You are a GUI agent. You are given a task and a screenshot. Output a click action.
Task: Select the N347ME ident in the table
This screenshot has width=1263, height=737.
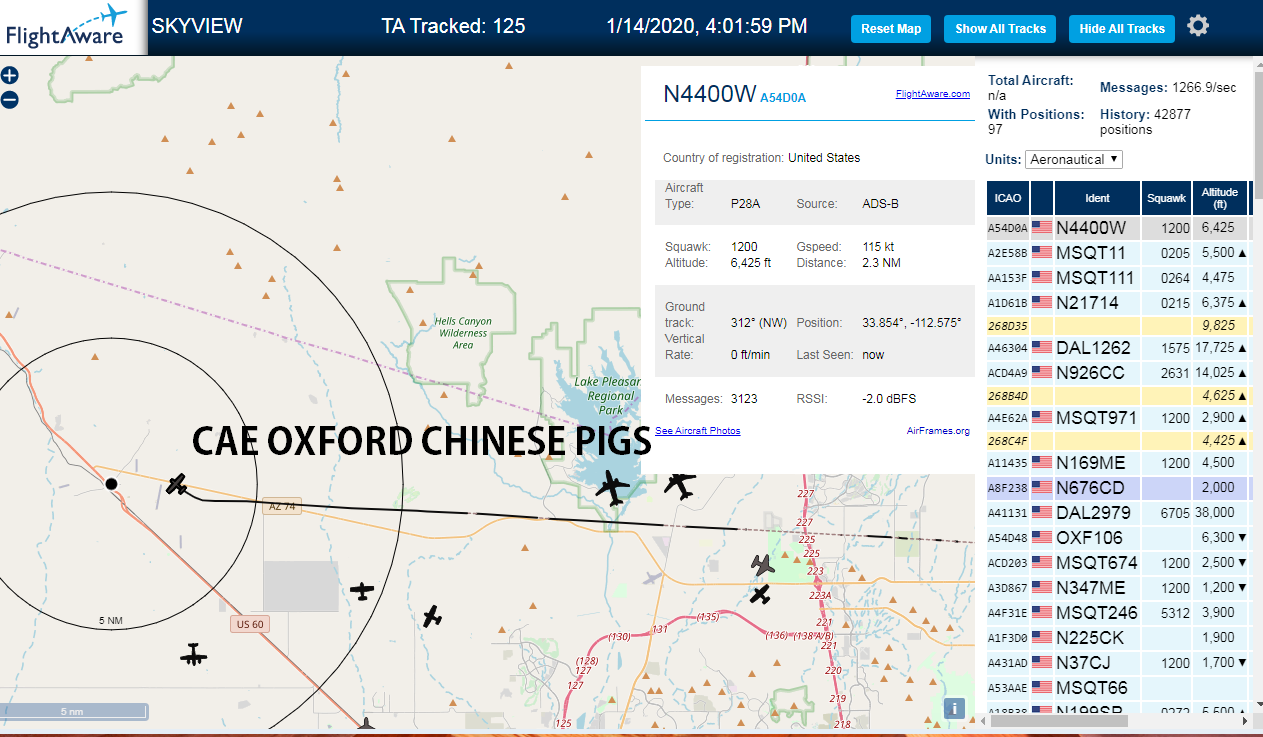coord(1090,588)
